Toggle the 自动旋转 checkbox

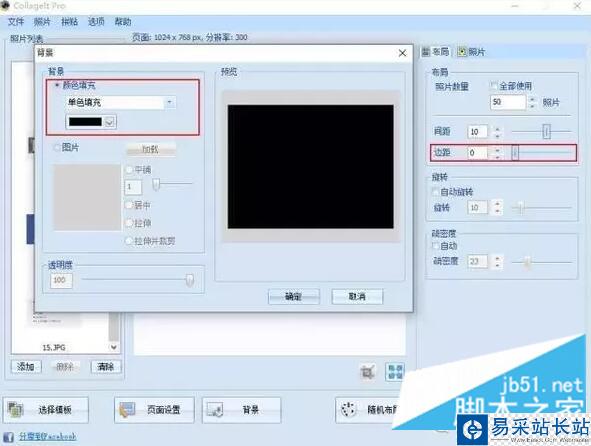(x=435, y=192)
